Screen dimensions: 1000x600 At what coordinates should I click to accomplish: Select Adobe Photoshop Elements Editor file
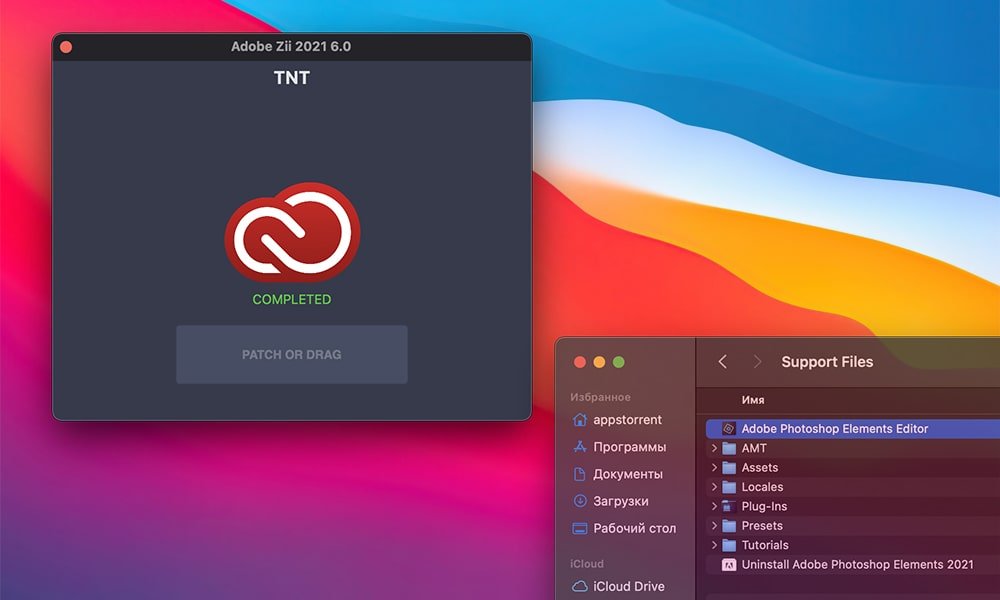coord(834,429)
